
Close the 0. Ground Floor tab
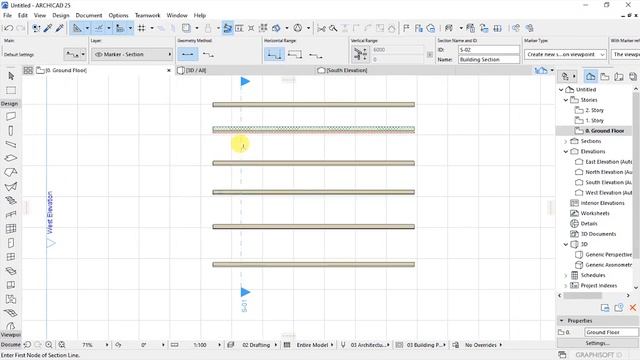[169, 70]
